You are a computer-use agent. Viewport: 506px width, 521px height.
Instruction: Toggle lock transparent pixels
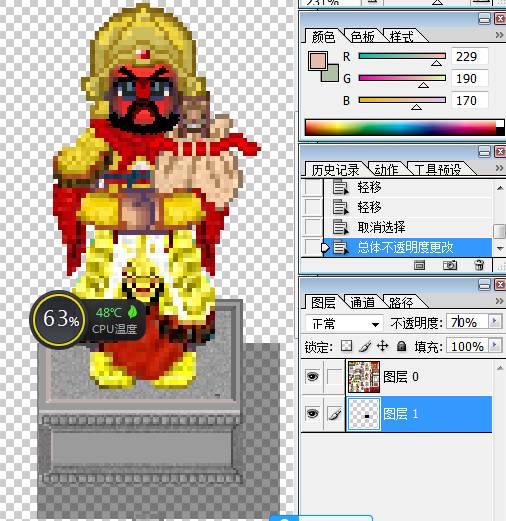pyautogui.click(x=346, y=346)
